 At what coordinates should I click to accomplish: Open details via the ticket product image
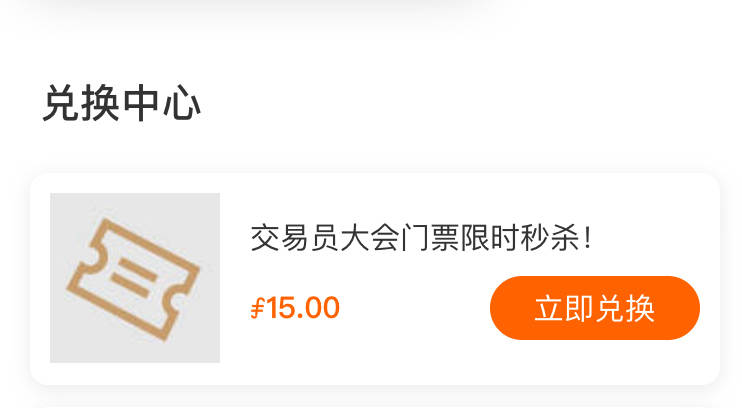click(135, 278)
